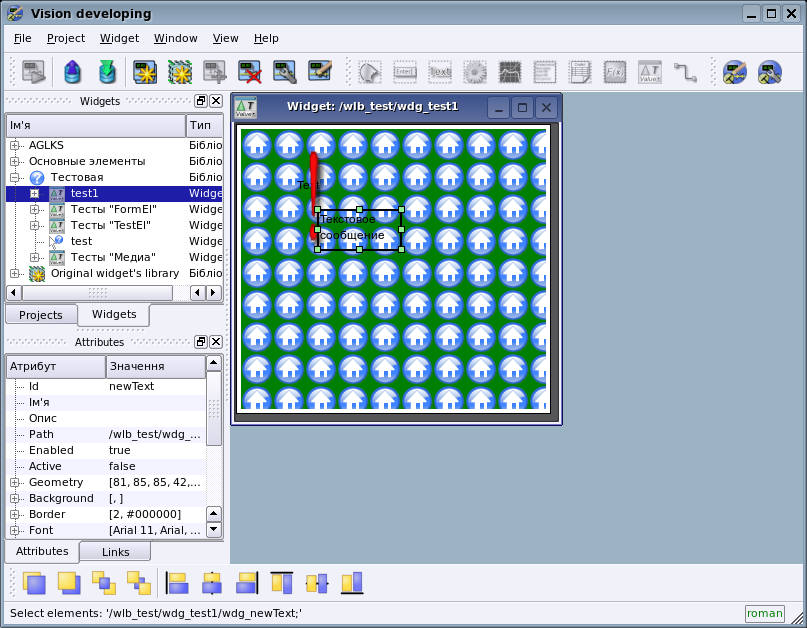Select the F(x) formula widget icon
The height and width of the screenshot is (628, 807).
click(615, 72)
